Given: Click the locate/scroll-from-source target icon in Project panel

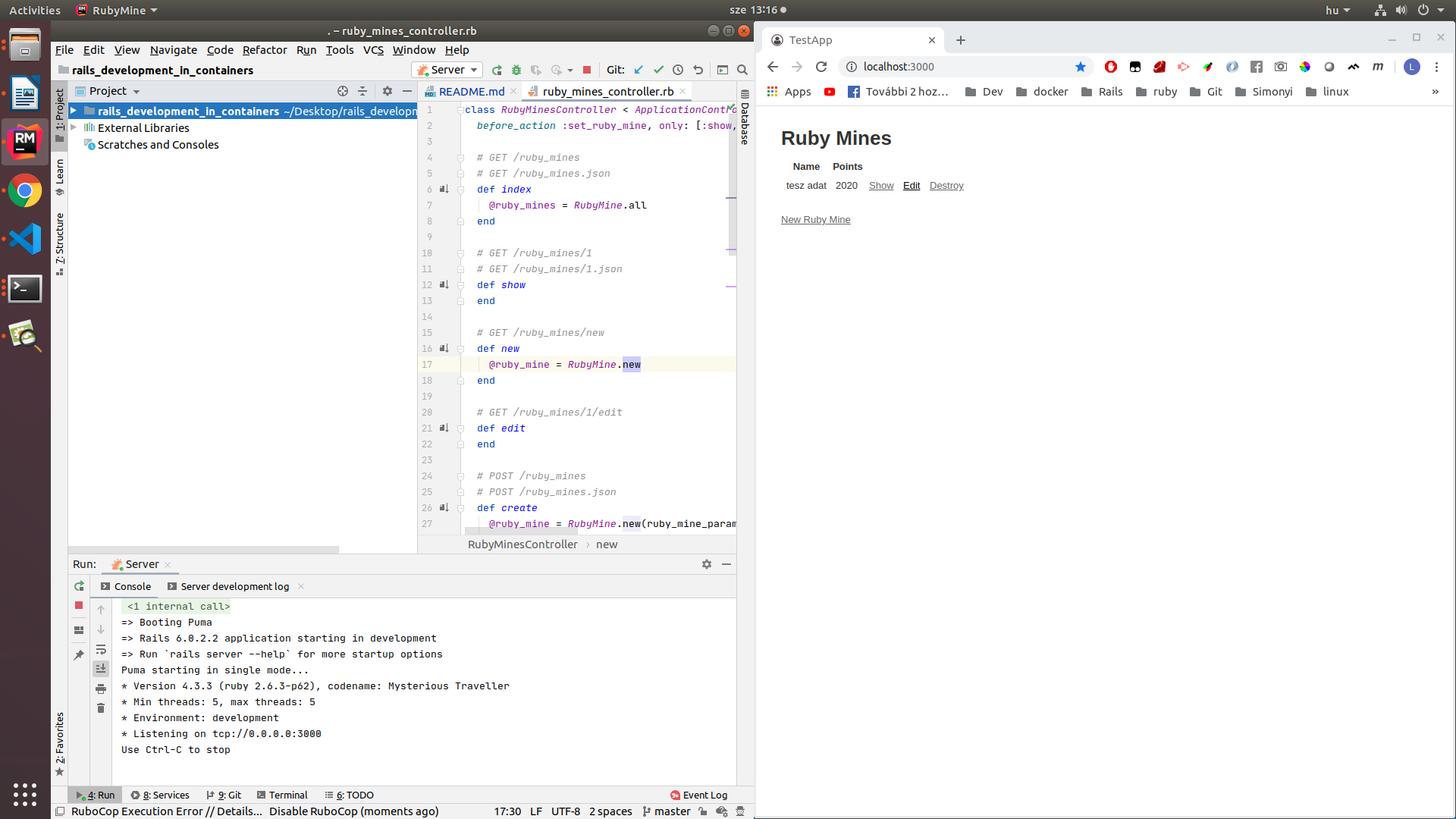Looking at the screenshot, I should coord(343,91).
